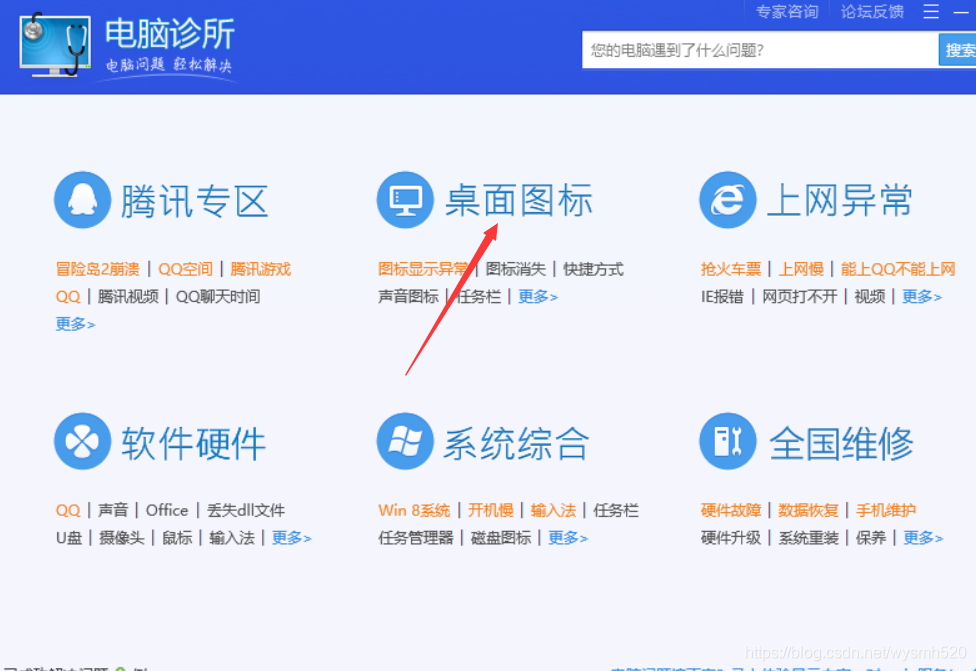Screen dimensions: 976x671
Task: Click the 论坛反馈 header link
Action: coord(872,11)
